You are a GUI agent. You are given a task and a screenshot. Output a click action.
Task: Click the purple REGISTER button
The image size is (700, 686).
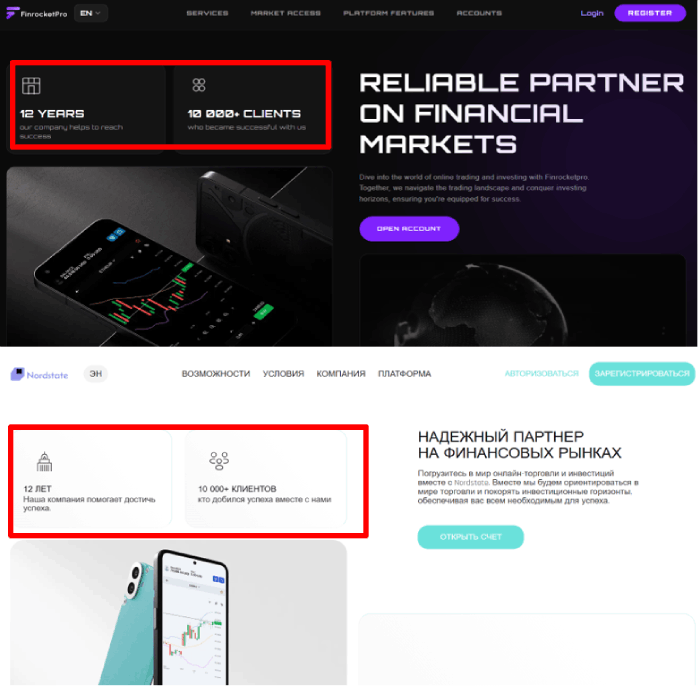coord(650,13)
